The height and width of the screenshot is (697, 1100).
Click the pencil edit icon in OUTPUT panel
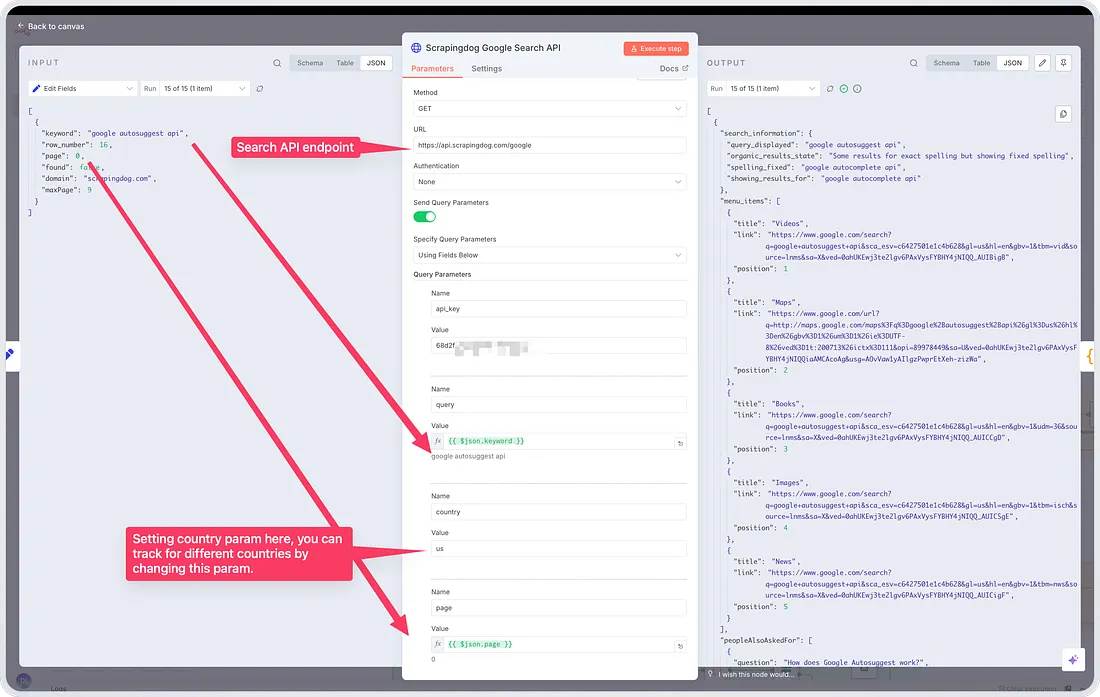click(x=1042, y=63)
